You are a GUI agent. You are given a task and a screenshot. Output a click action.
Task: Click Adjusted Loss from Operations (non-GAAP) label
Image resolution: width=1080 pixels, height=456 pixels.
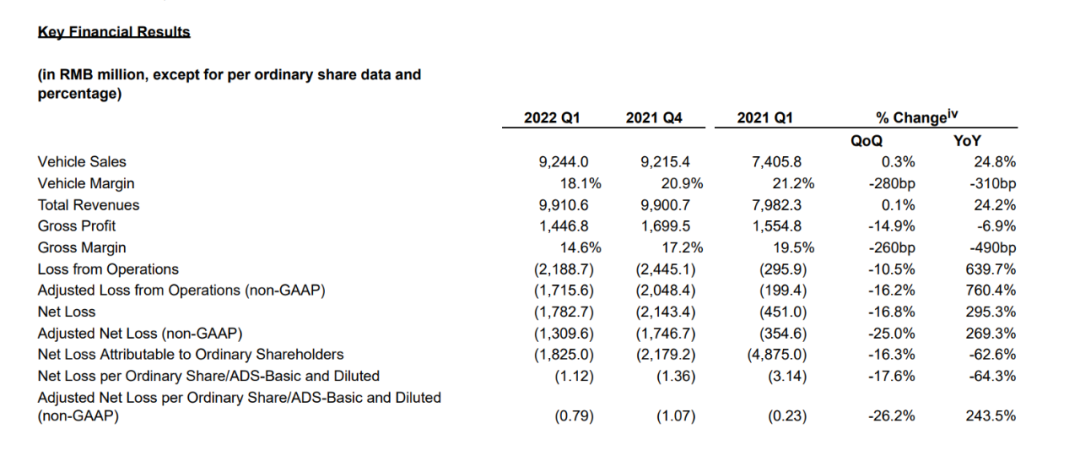181,290
